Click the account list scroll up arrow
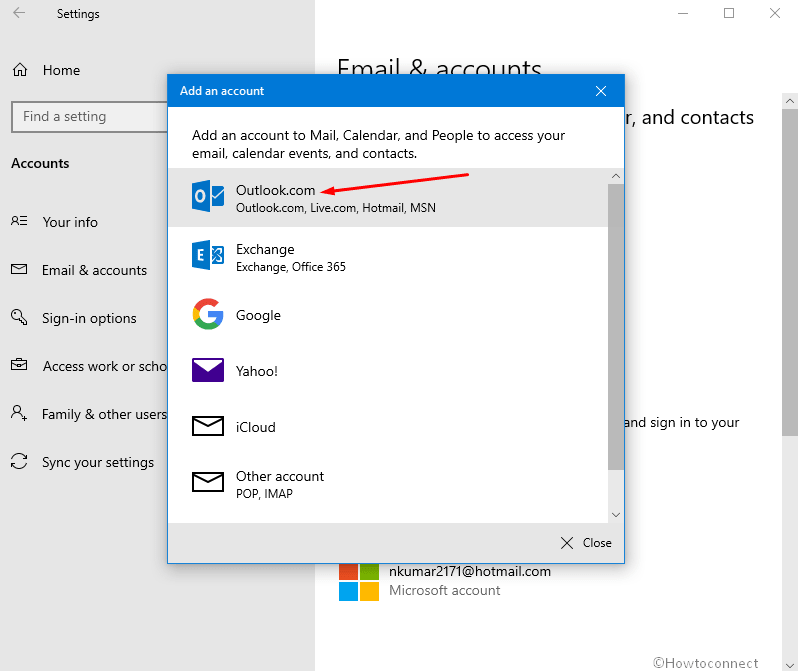 pyautogui.click(x=616, y=176)
